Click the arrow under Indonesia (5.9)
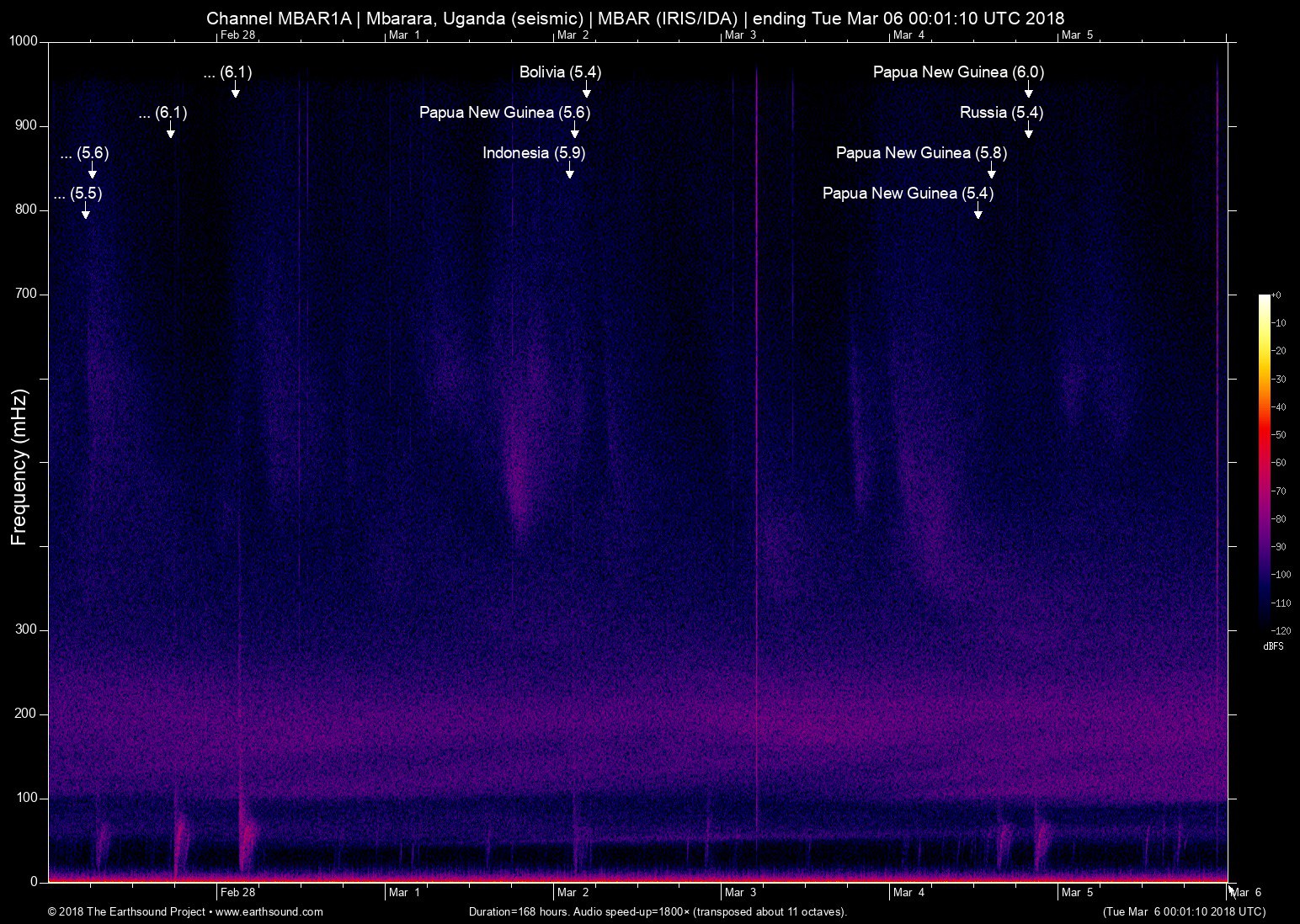1300x924 pixels. coord(570,172)
